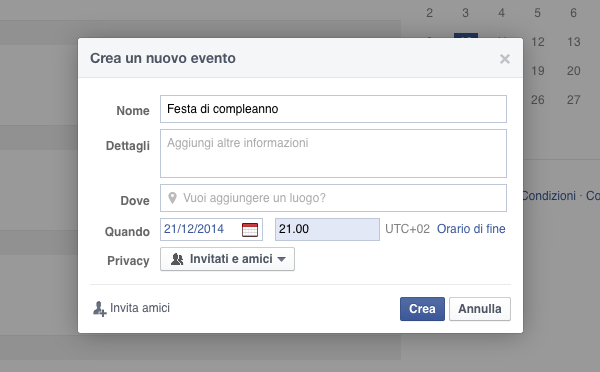Click the date field showing 21/12/2014

pyautogui.click(x=211, y=229)
